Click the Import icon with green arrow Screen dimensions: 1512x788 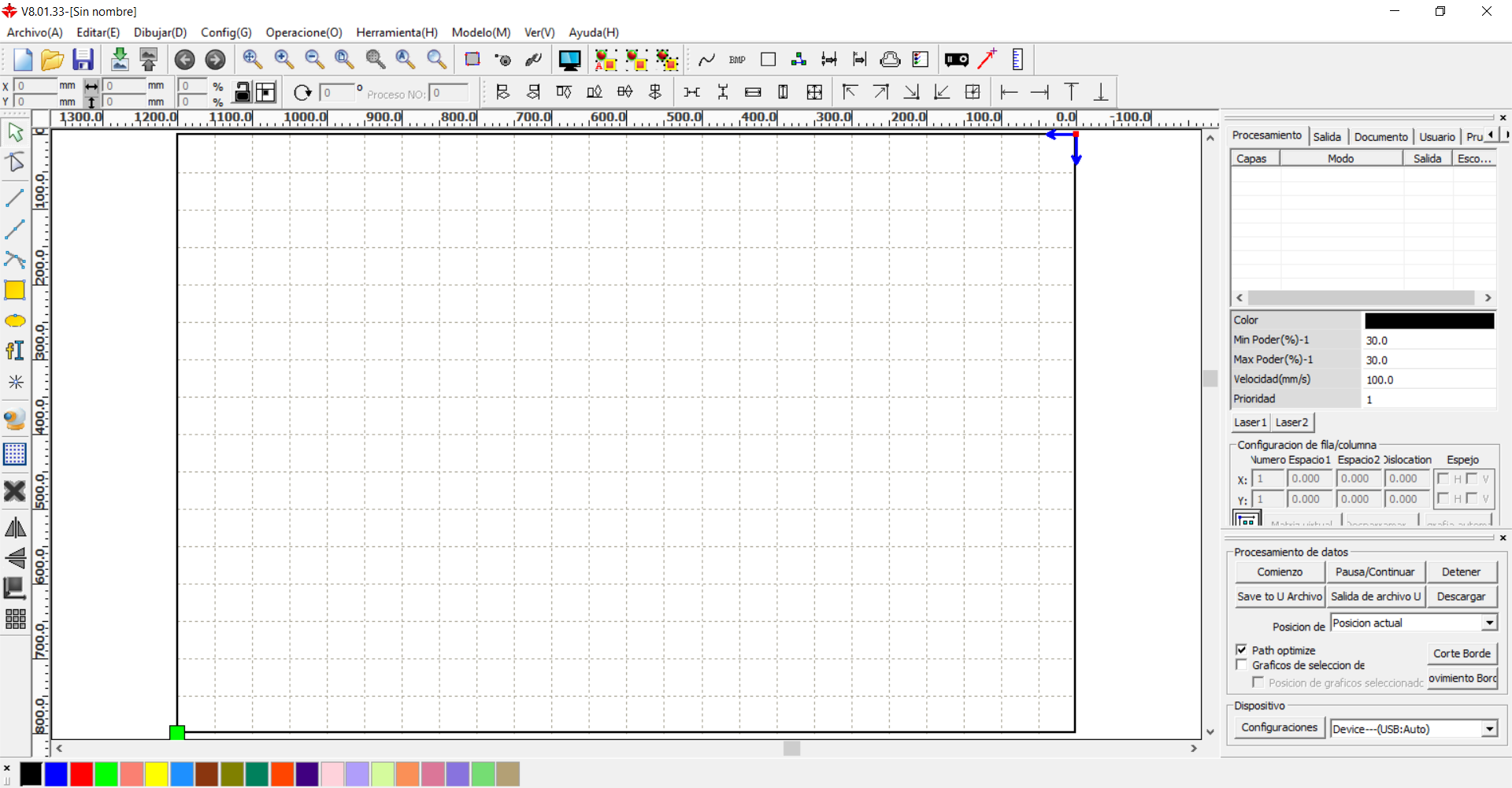(120, 60)
